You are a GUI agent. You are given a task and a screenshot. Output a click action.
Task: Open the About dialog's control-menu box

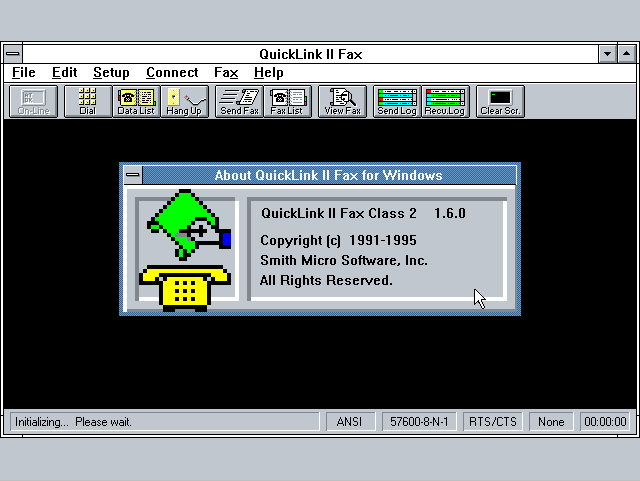point(133,175)
